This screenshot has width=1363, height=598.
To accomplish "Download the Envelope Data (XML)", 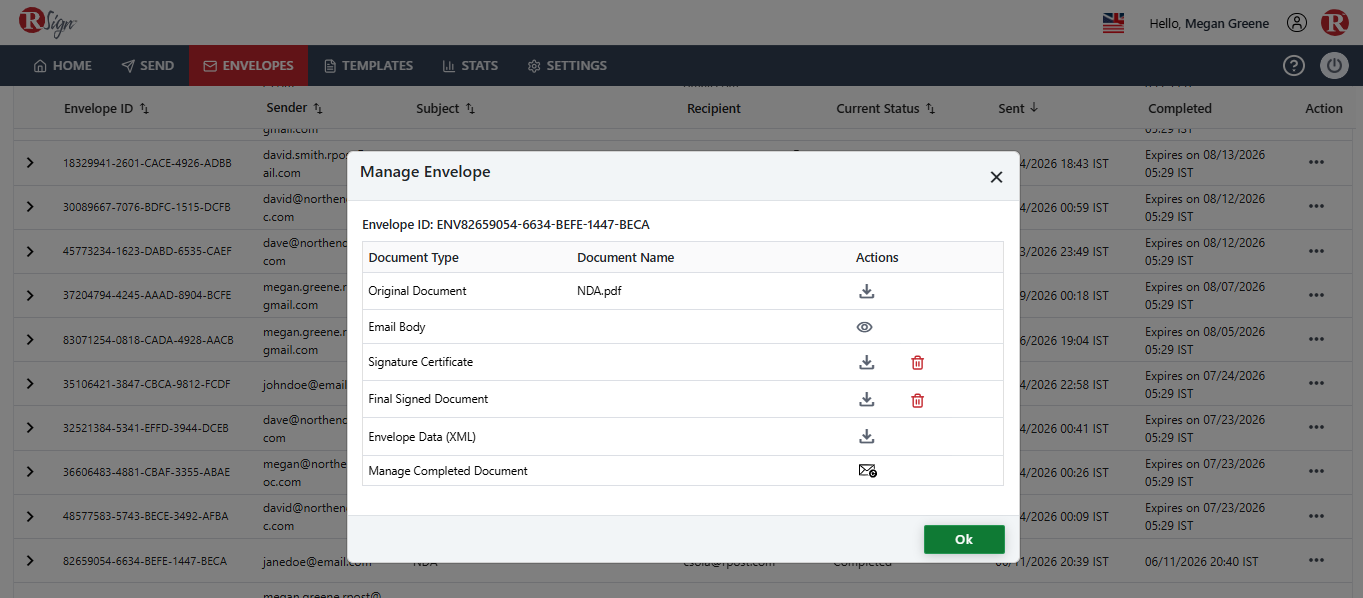I will pyautogui.click(x=867, y=436).
